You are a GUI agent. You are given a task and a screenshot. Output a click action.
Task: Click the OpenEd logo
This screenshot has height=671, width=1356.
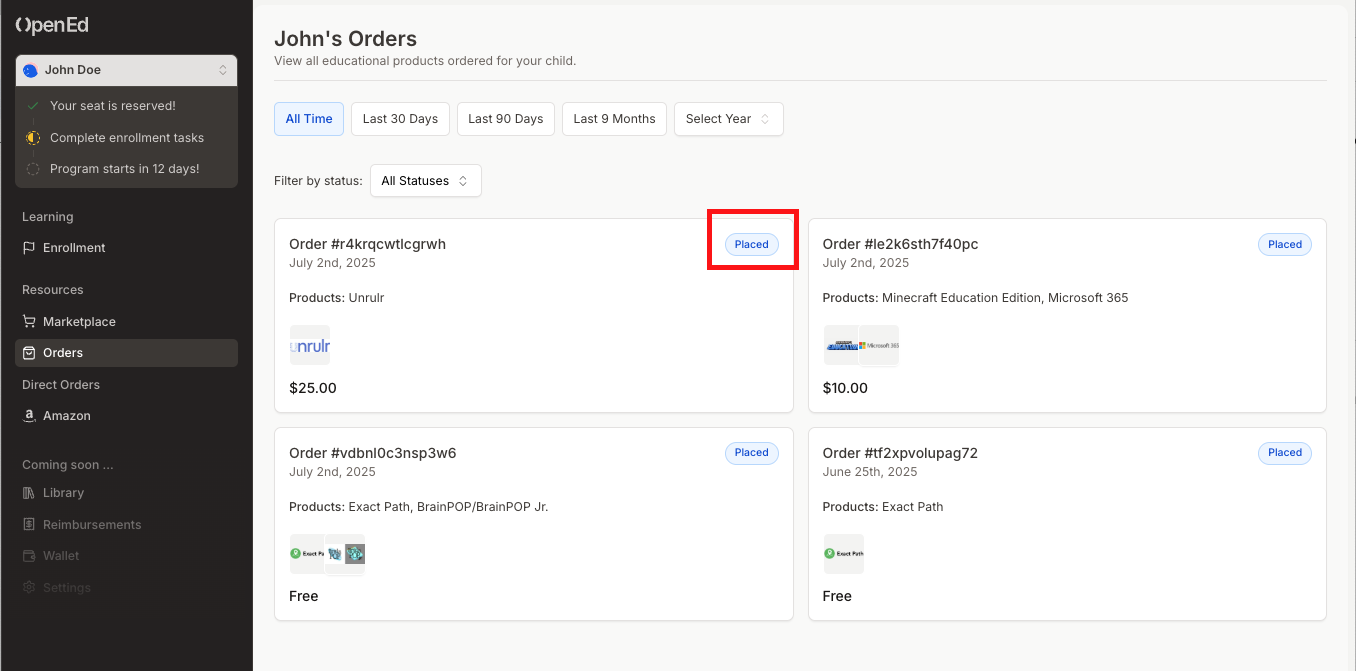[52, 26]
